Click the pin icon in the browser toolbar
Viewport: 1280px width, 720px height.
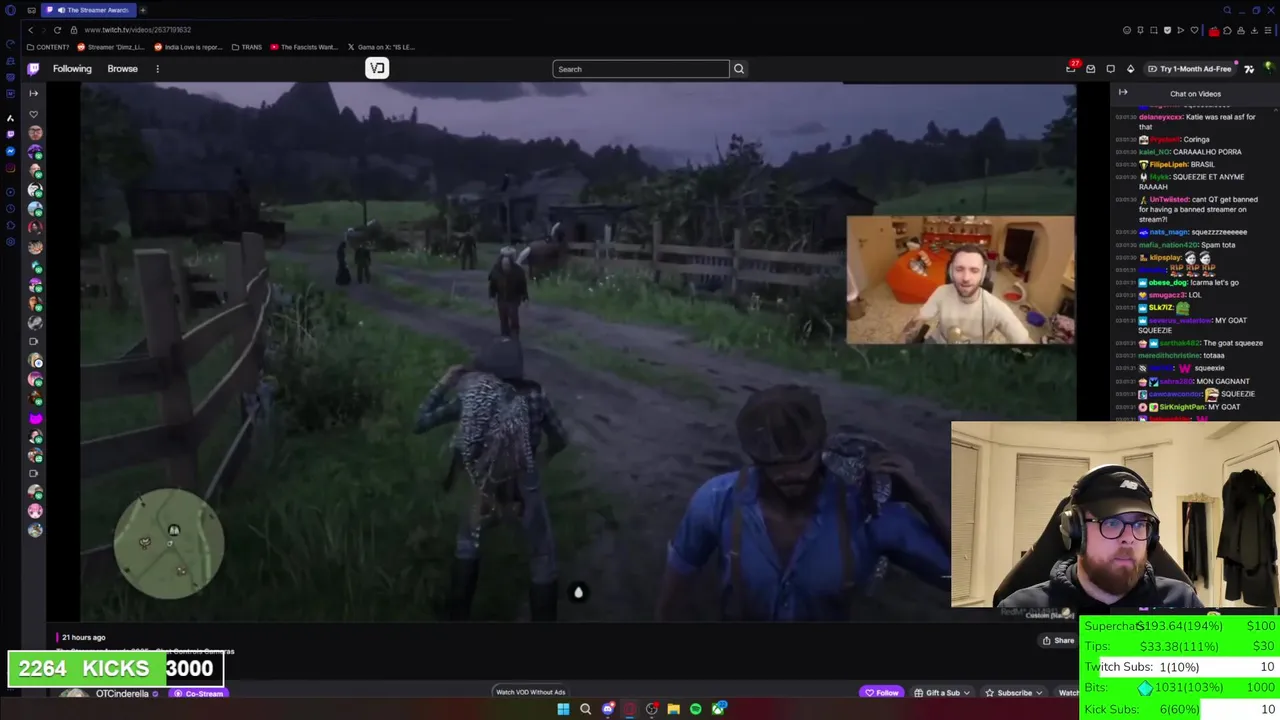[1141, 30]
